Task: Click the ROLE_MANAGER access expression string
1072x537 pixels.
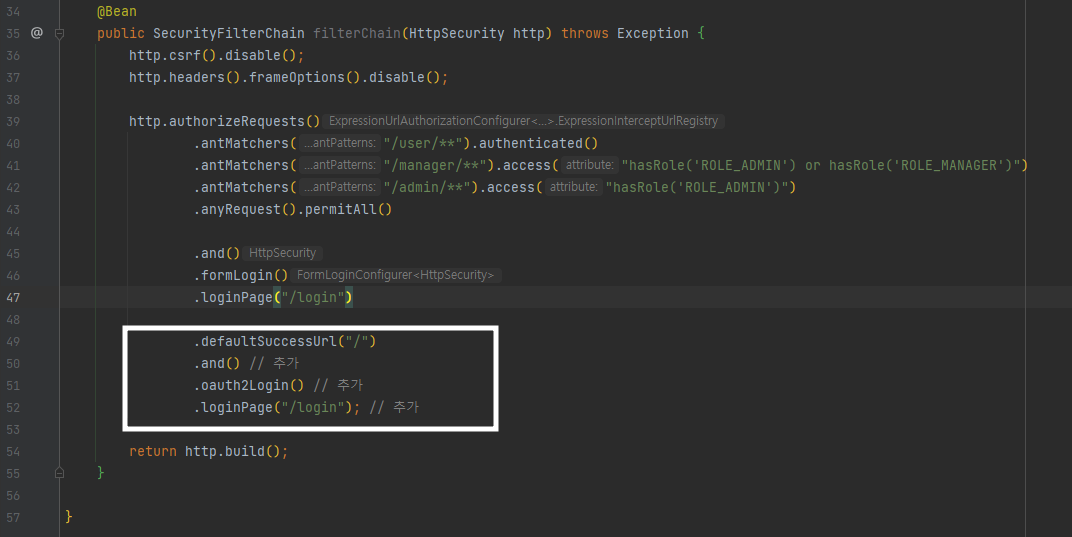Action: click(821, 166)
